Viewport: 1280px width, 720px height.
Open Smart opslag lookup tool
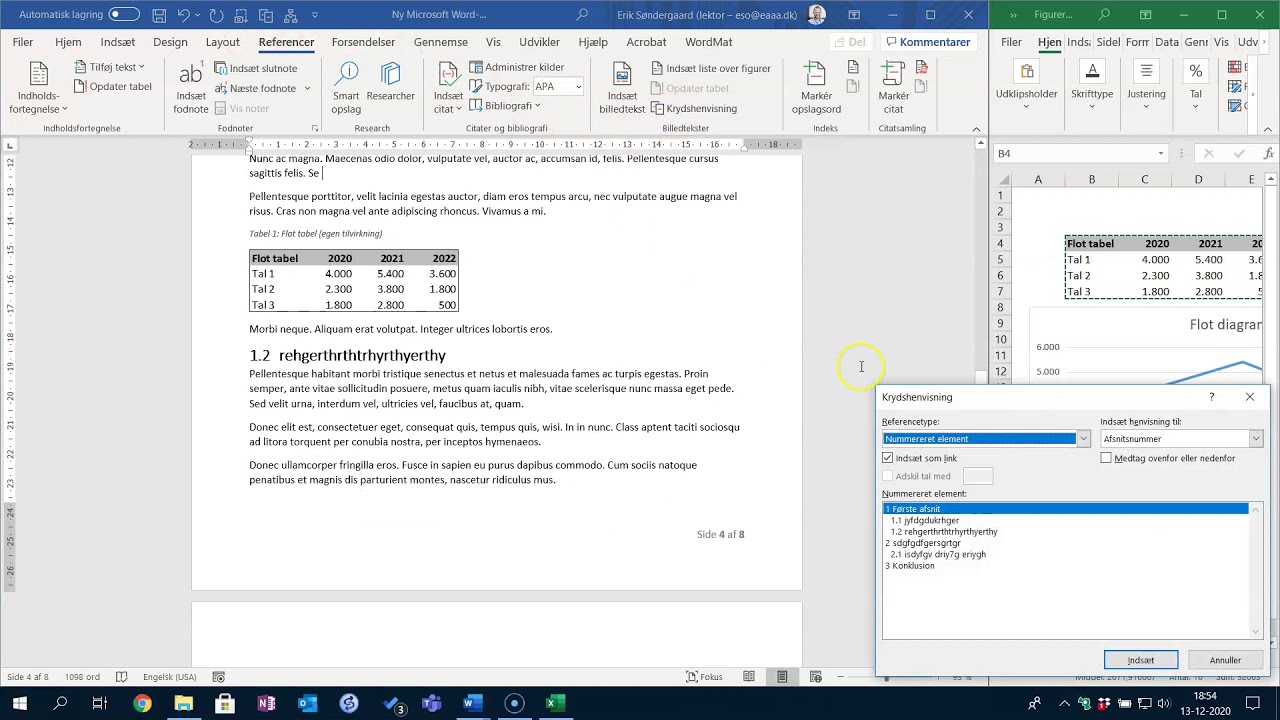point(346,88)
